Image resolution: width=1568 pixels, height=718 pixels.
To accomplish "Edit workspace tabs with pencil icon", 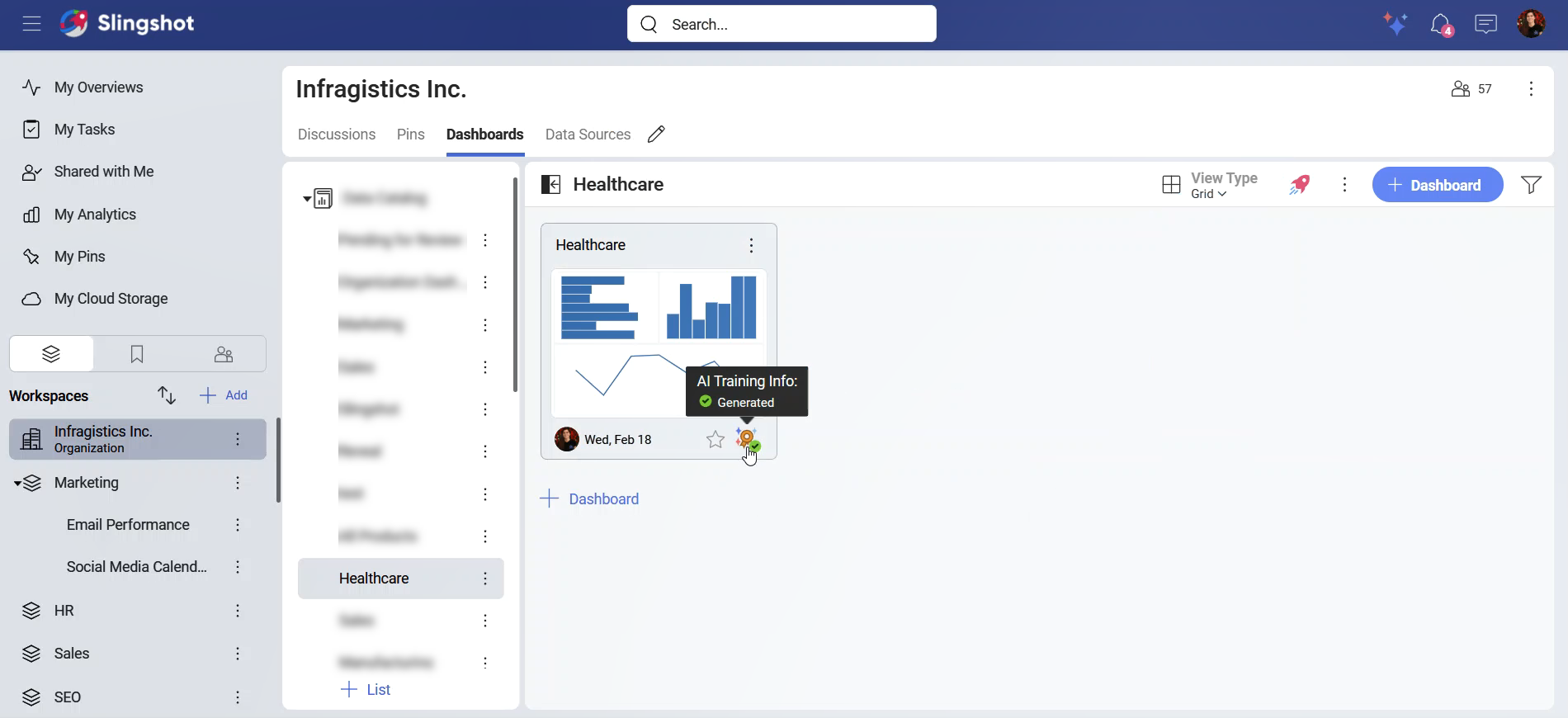I will 656,135.
